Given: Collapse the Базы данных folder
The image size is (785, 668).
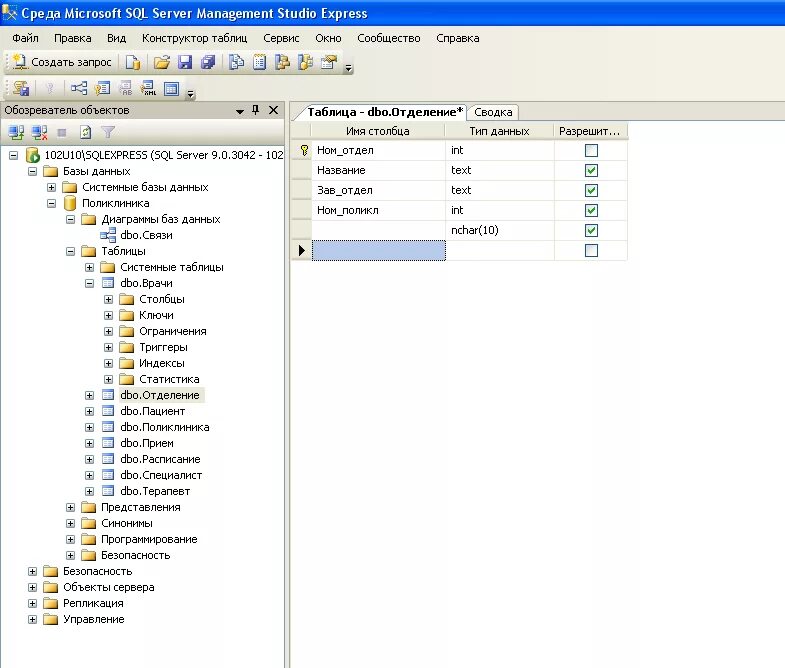Looking at the screenshot, I should pyautogui.click(x=33, y=171).
